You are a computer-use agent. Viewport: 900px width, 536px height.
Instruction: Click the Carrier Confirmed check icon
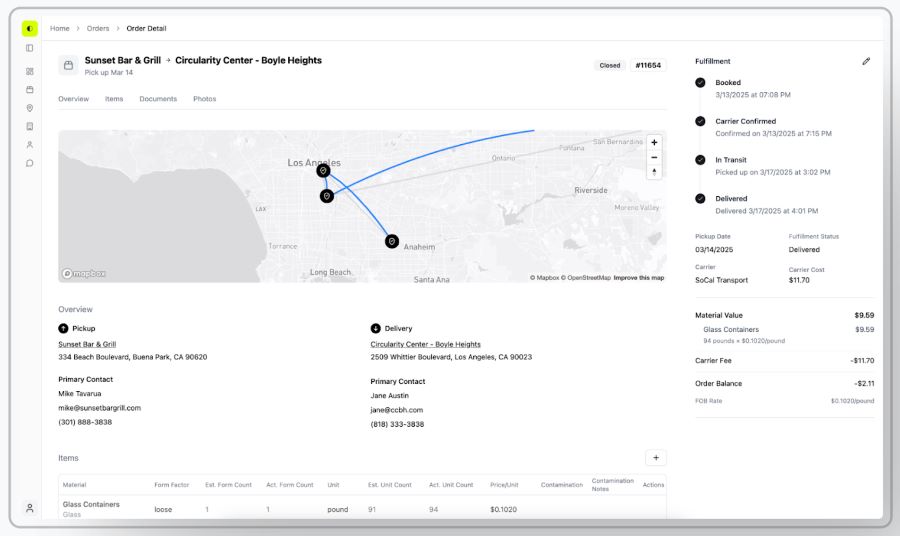coord(700,121)
